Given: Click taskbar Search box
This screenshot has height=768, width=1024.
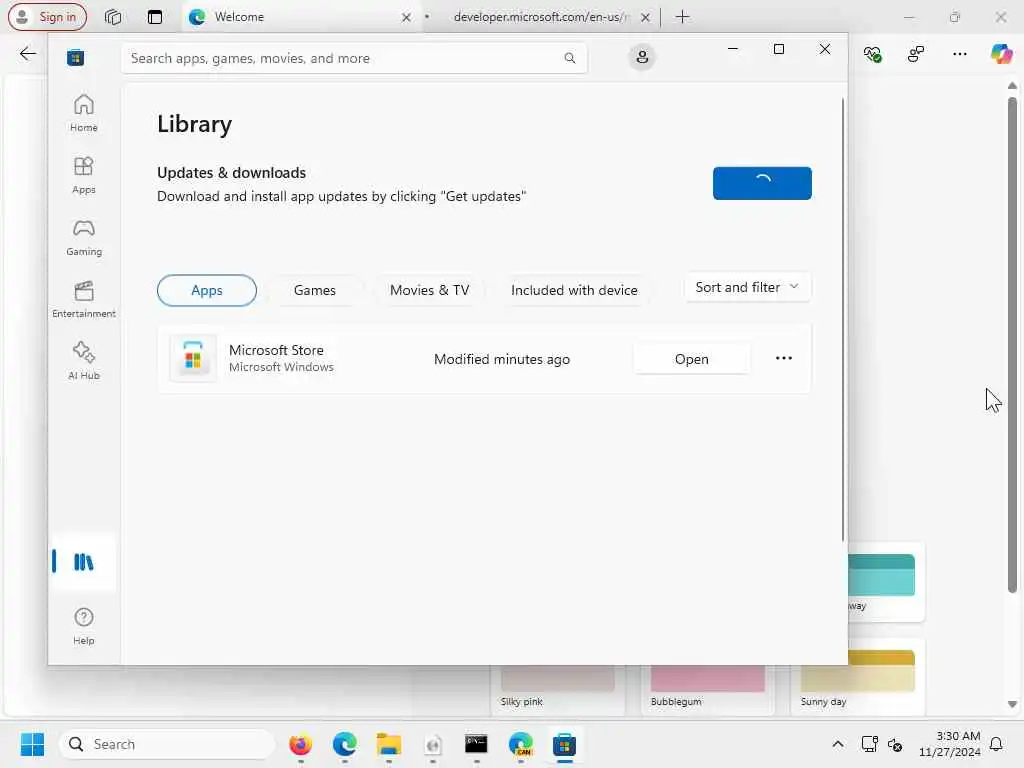Looking at the screenshot, I should (167, 744).
